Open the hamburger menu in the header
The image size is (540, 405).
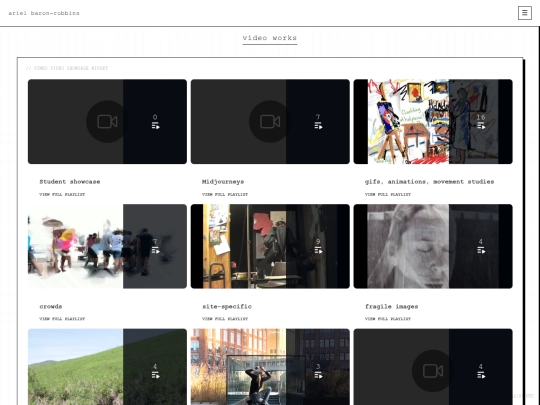(x=525, y=13)
